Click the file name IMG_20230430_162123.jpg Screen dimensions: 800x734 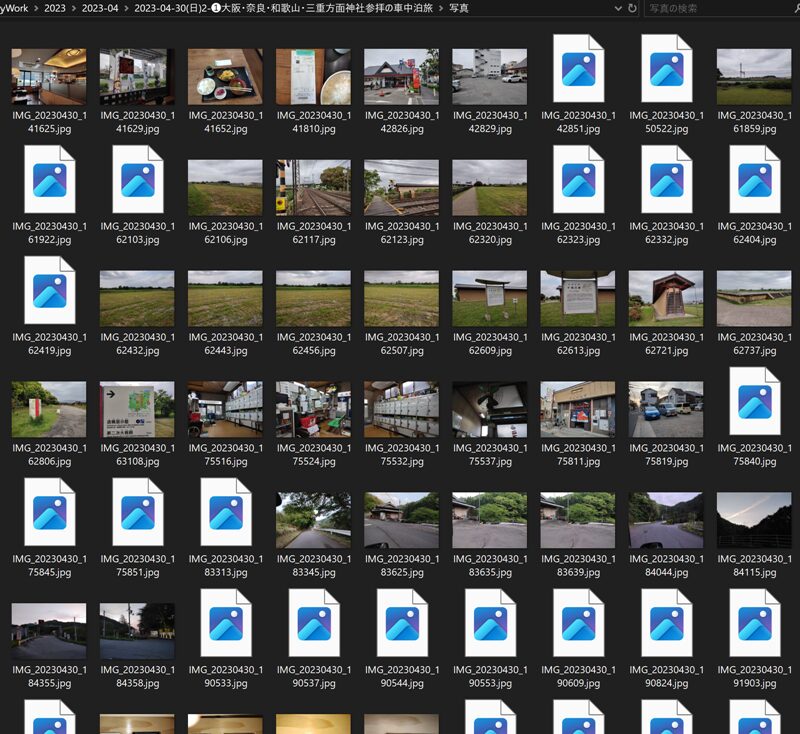[x=402, y=233]
